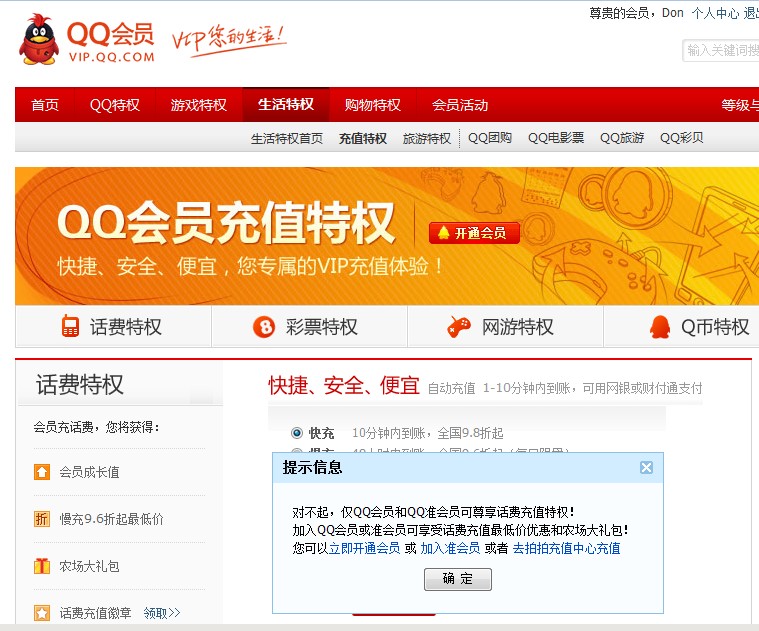Click the 领取>> link

click(x=162, y=613)
